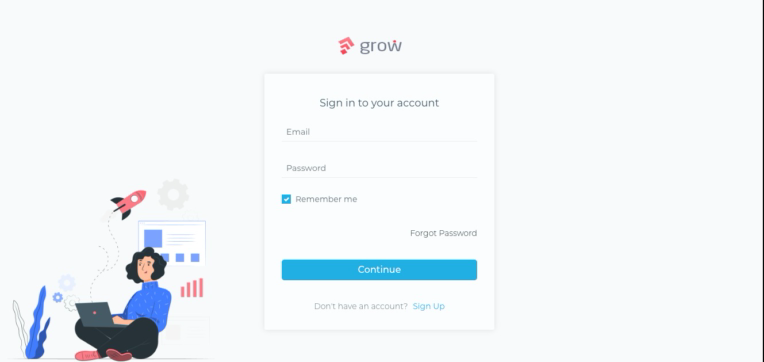Image resolution: width=764 pixels, height=362 pixels.
Task: Click the large gray gear illustration
Action: [x=173, y=194]
